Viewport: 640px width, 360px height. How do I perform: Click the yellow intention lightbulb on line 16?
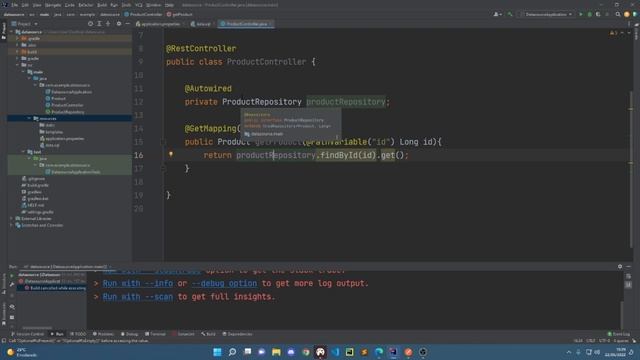171,154
